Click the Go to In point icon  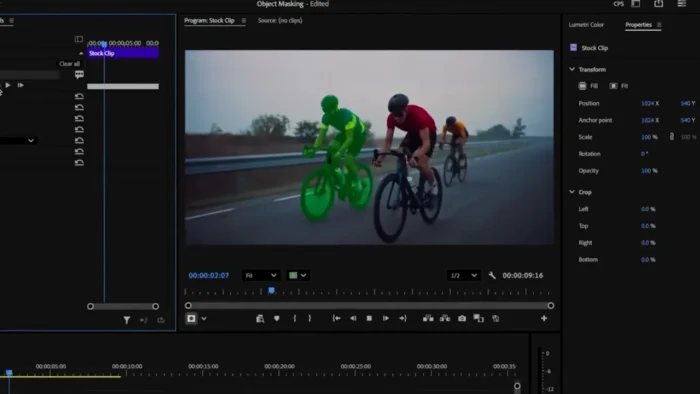[337, 319]
